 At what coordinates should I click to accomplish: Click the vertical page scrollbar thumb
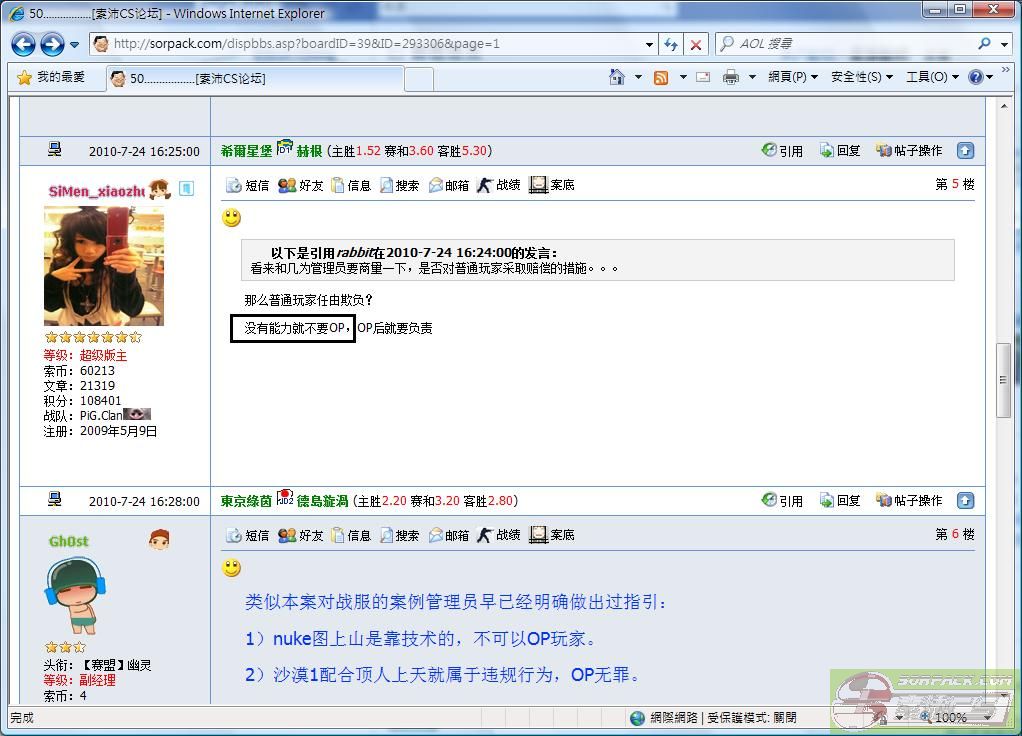[x=1003, y=380]
